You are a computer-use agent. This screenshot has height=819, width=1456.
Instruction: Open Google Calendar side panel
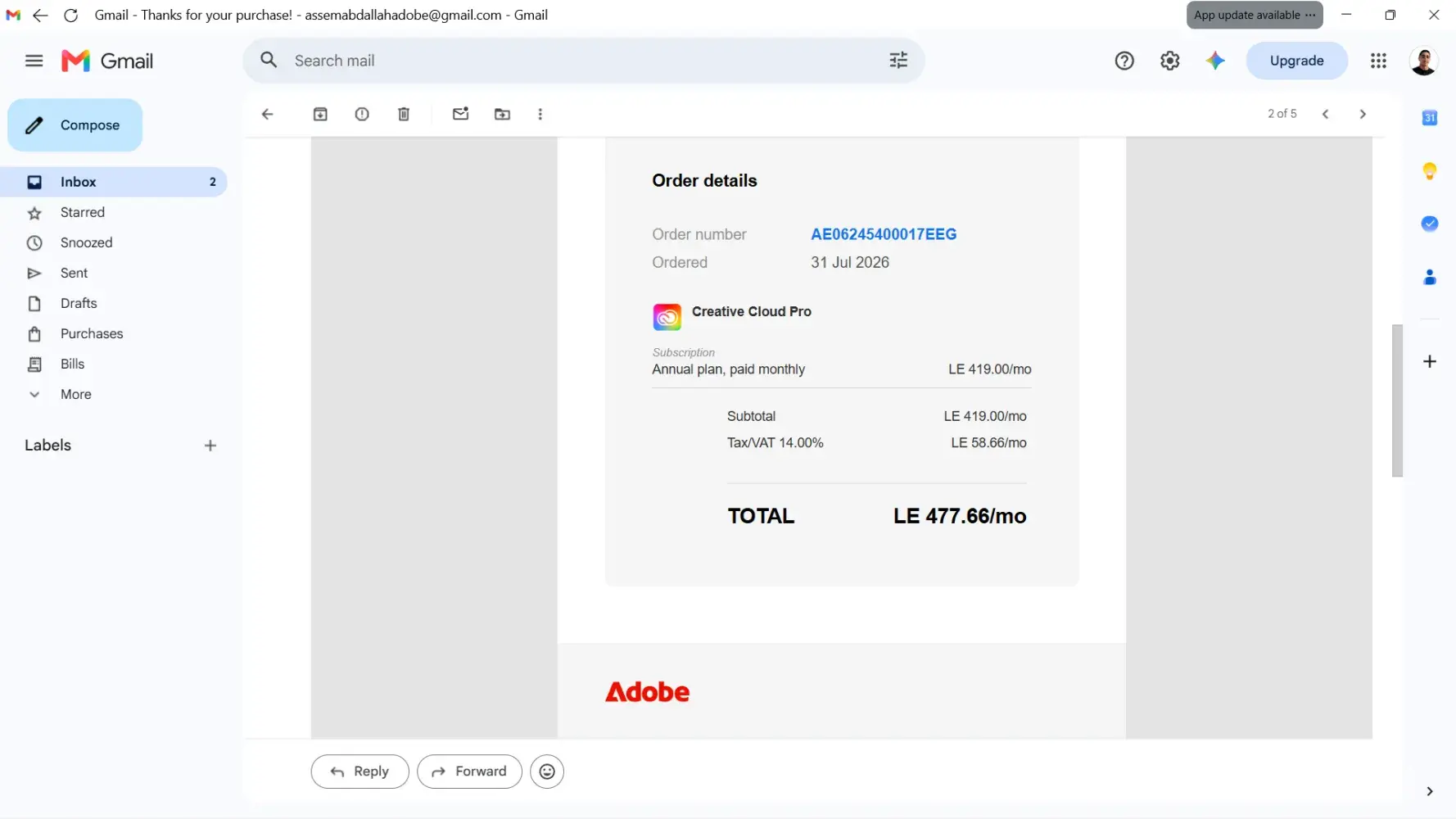click(1430, 118)
